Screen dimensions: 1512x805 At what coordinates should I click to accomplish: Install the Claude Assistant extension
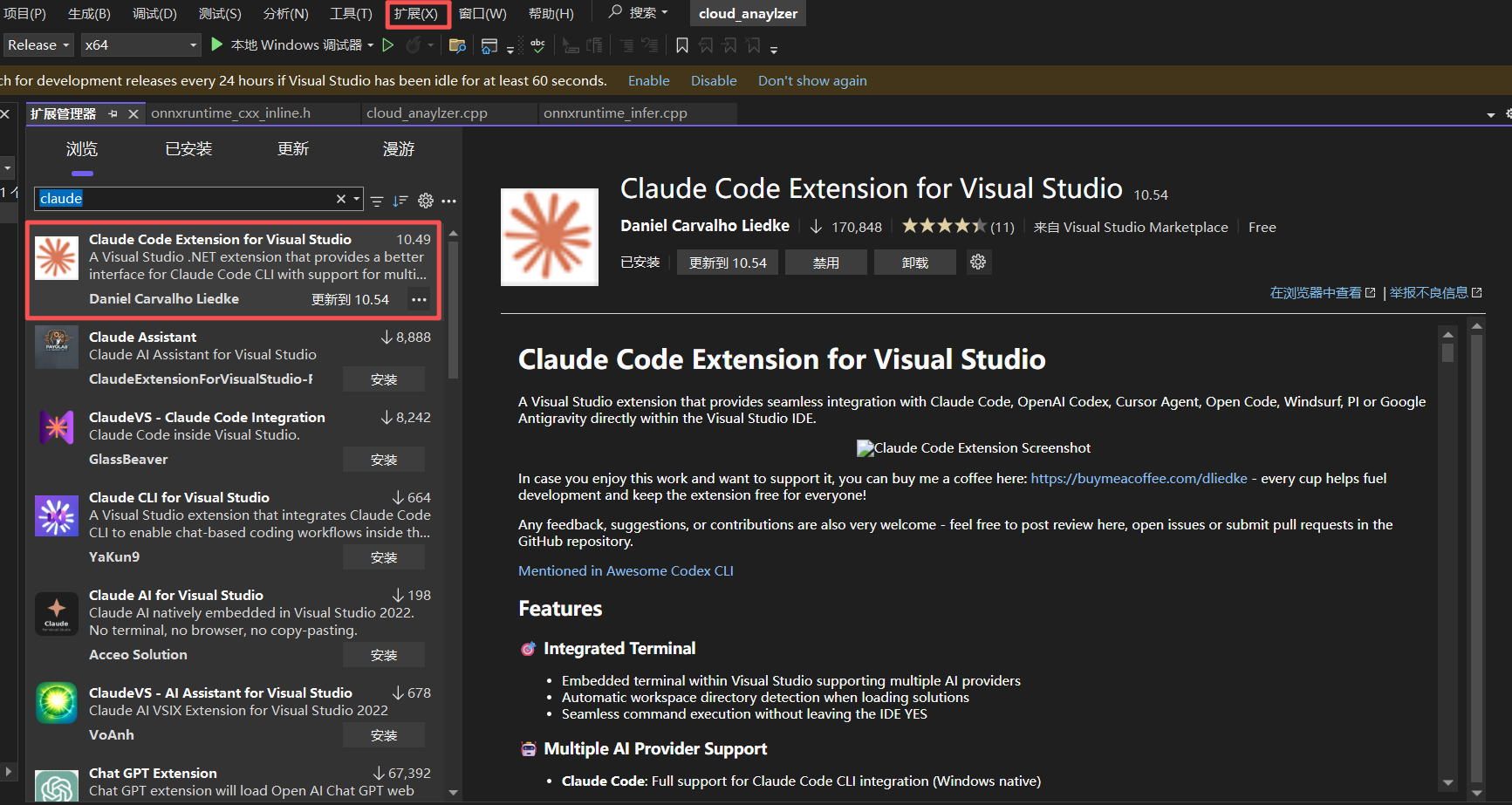click(x=384, y=379)
